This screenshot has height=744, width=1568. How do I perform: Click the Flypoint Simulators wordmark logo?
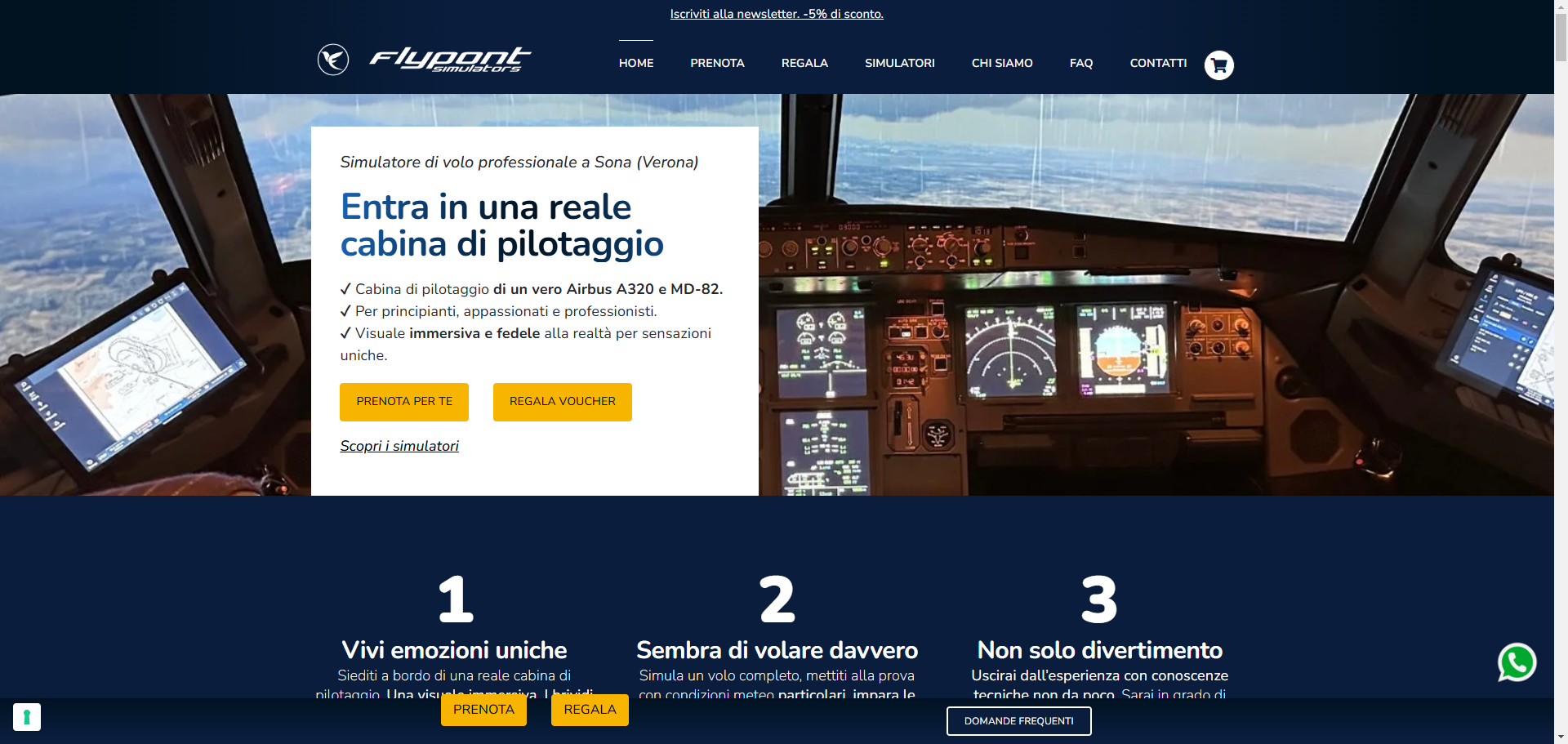(450, 60)
